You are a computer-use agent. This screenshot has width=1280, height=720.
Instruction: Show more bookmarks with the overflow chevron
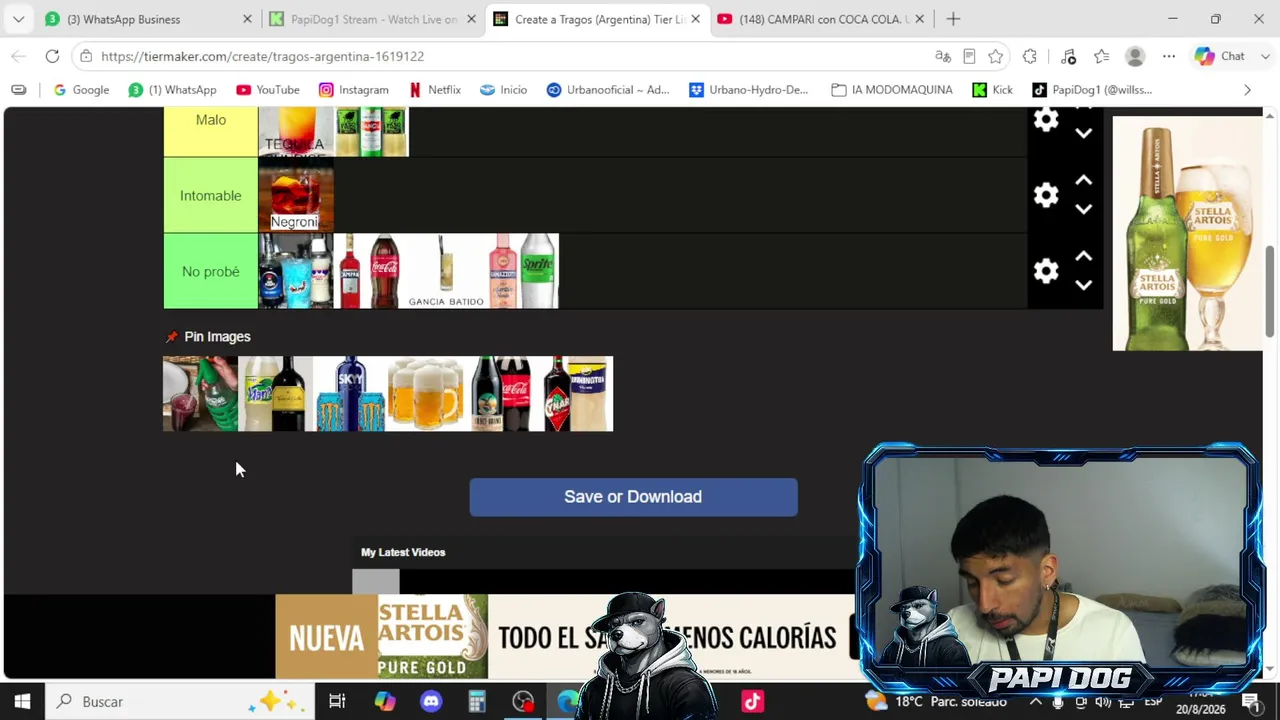(1247, 90)
